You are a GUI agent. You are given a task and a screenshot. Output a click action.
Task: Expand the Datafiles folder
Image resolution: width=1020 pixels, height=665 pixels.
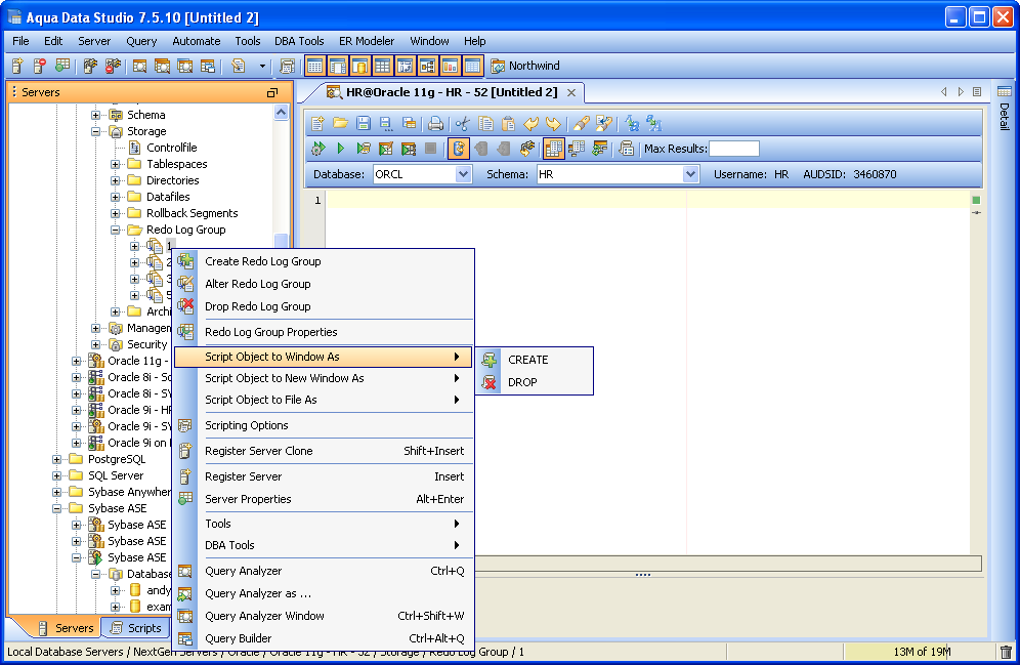[115, 197]
